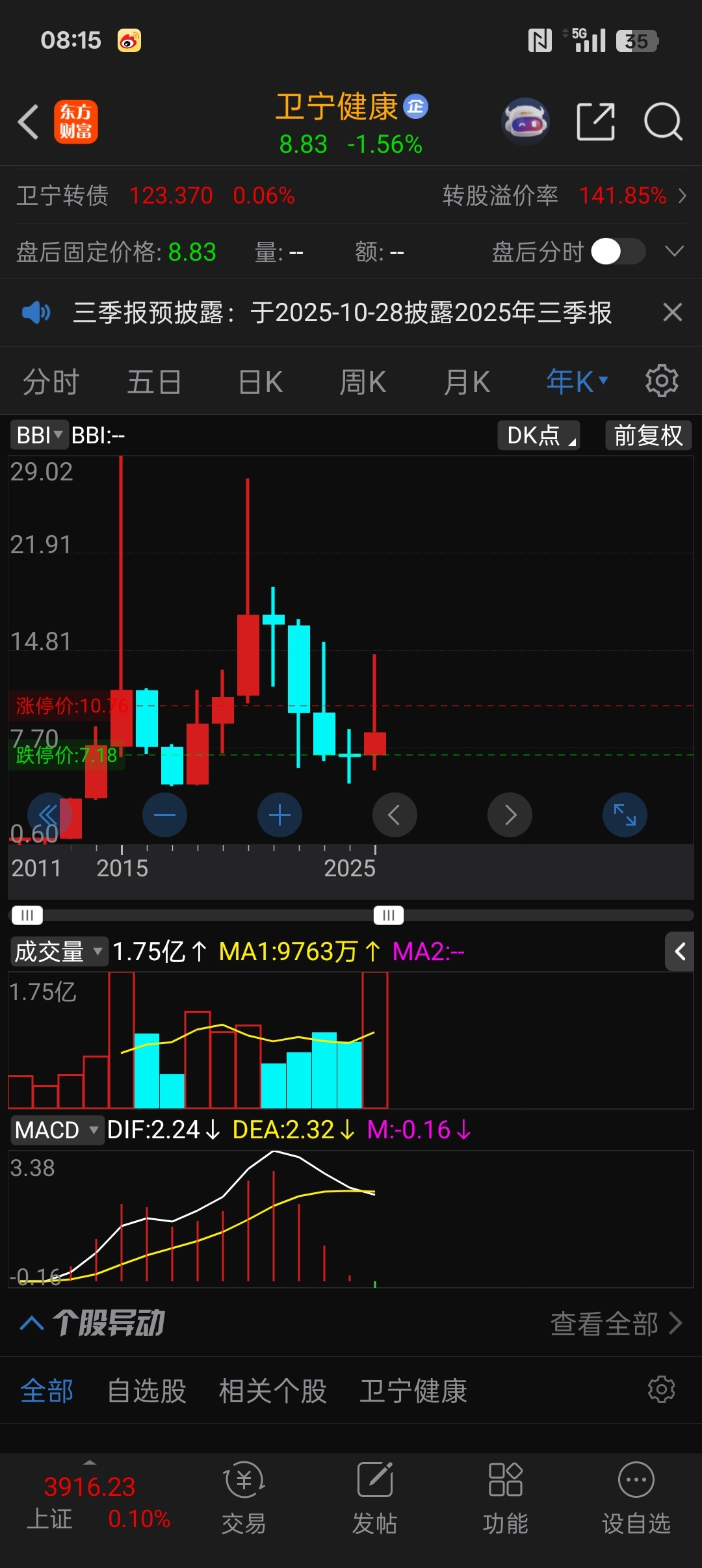Zoom in chart with plus button
The width and height of the screenshot is (702, 1568).
pos(279,815)
